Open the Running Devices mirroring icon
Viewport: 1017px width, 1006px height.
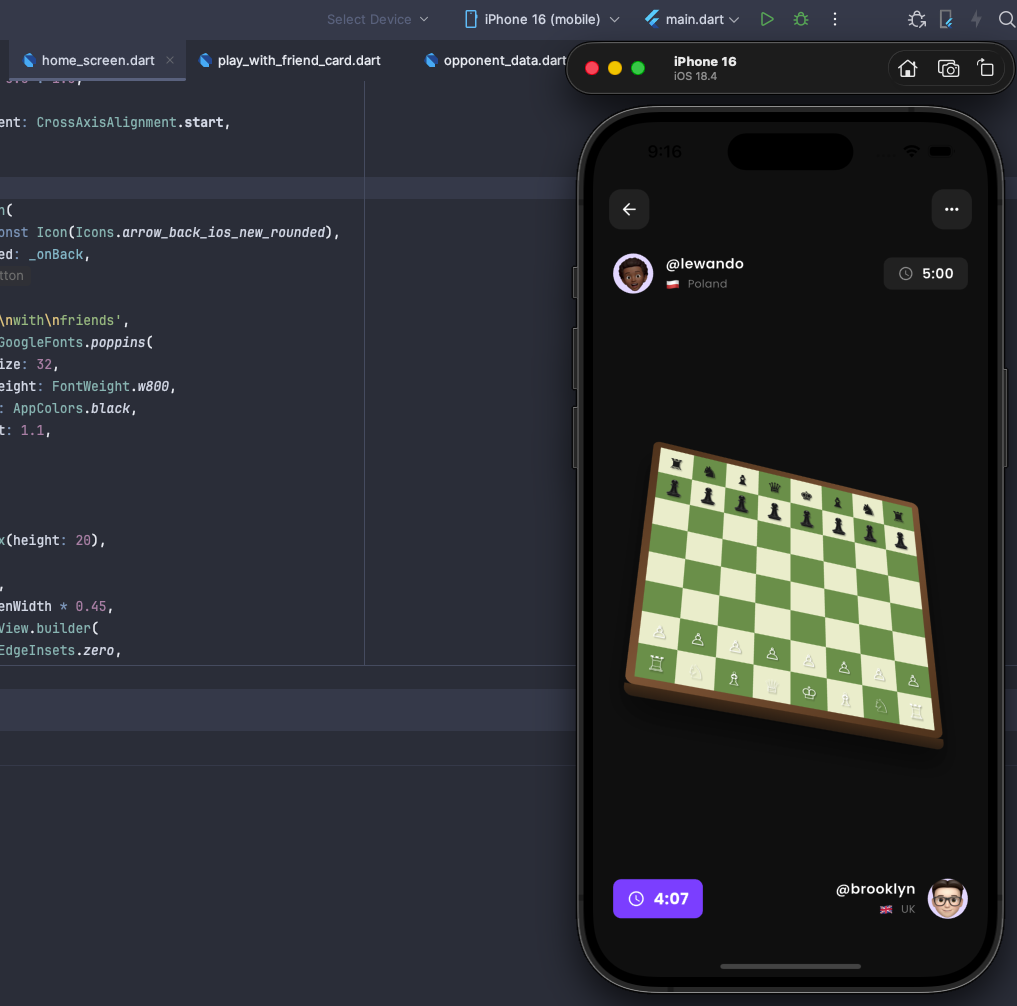(944, 19)
